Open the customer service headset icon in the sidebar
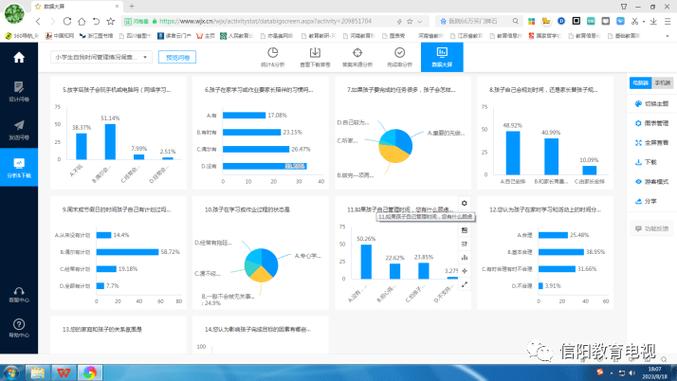Image resolution: width=677 pixels, height=381 pixels. click(19, 295)
